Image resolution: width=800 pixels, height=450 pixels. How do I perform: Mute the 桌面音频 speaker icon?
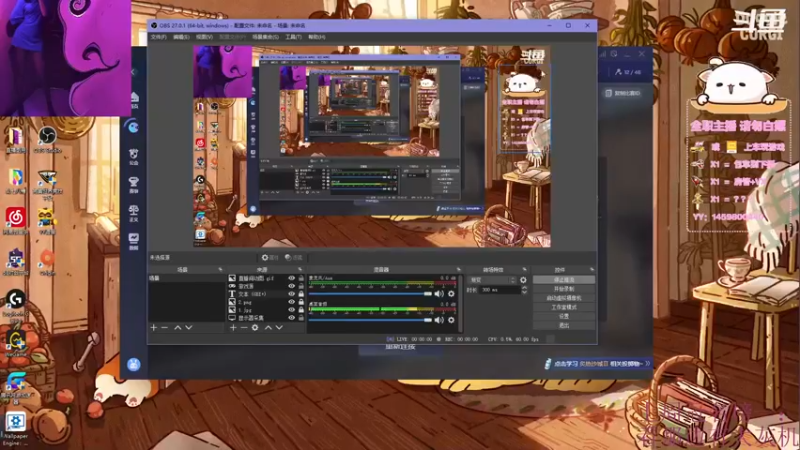(x=439, y=320)
